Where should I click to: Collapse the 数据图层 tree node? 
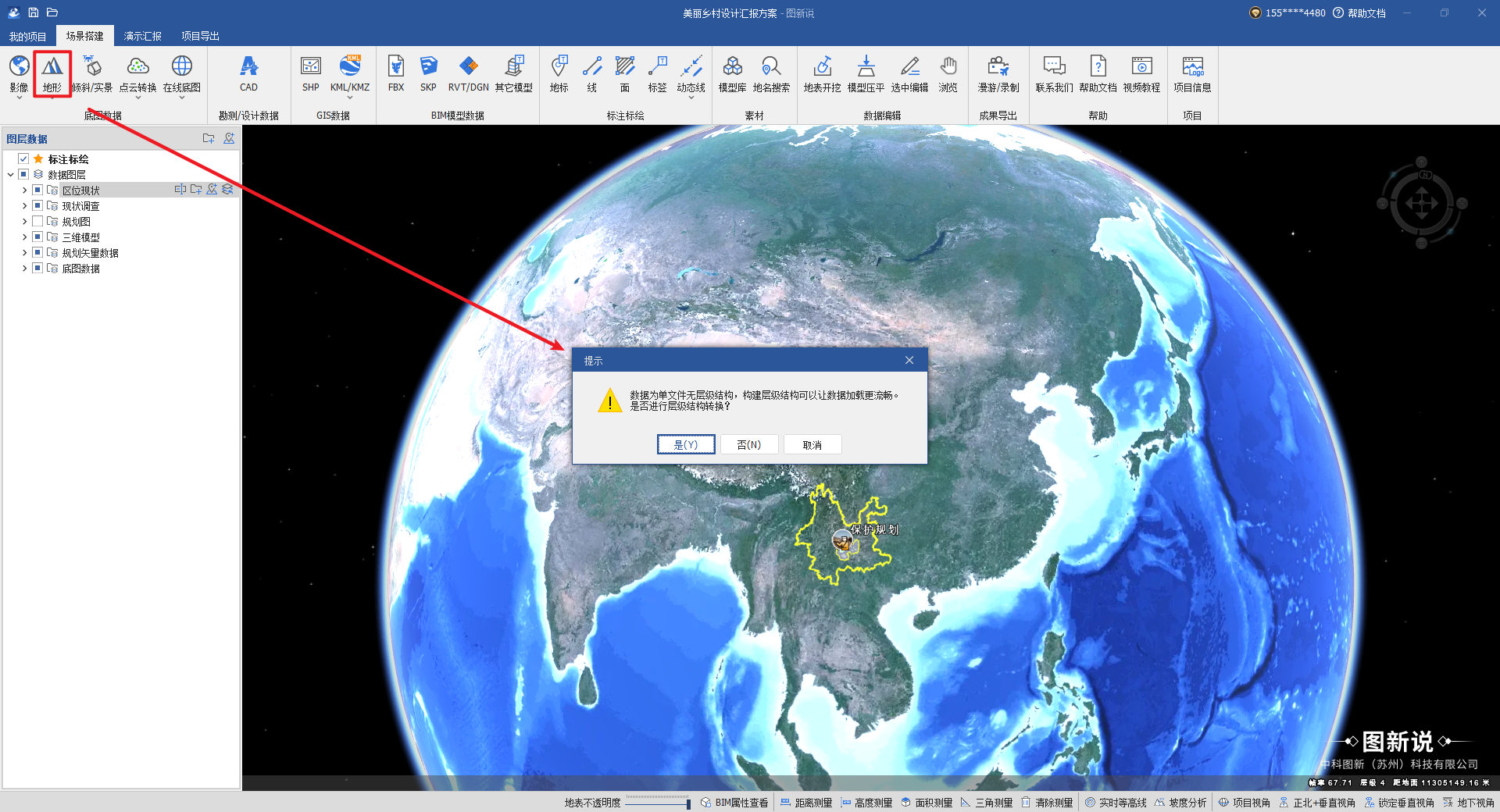coord(10,175)
